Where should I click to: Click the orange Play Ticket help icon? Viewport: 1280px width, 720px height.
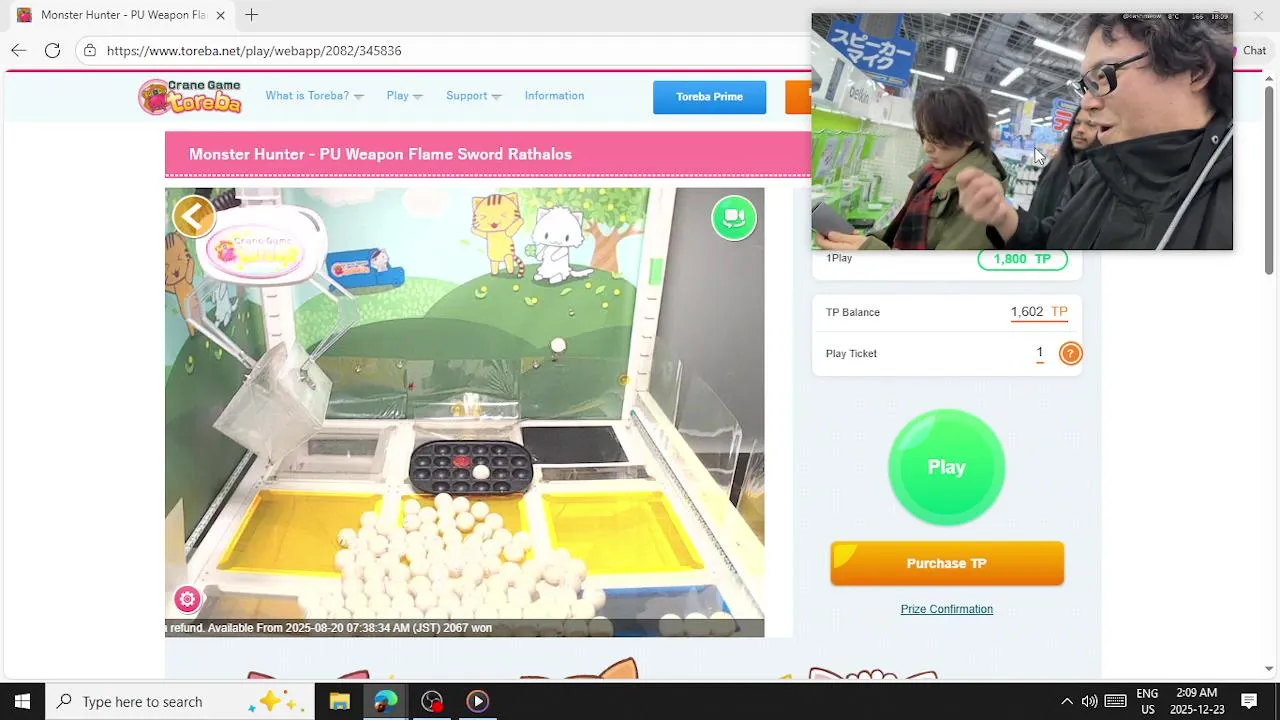[x=1070, y=353]
